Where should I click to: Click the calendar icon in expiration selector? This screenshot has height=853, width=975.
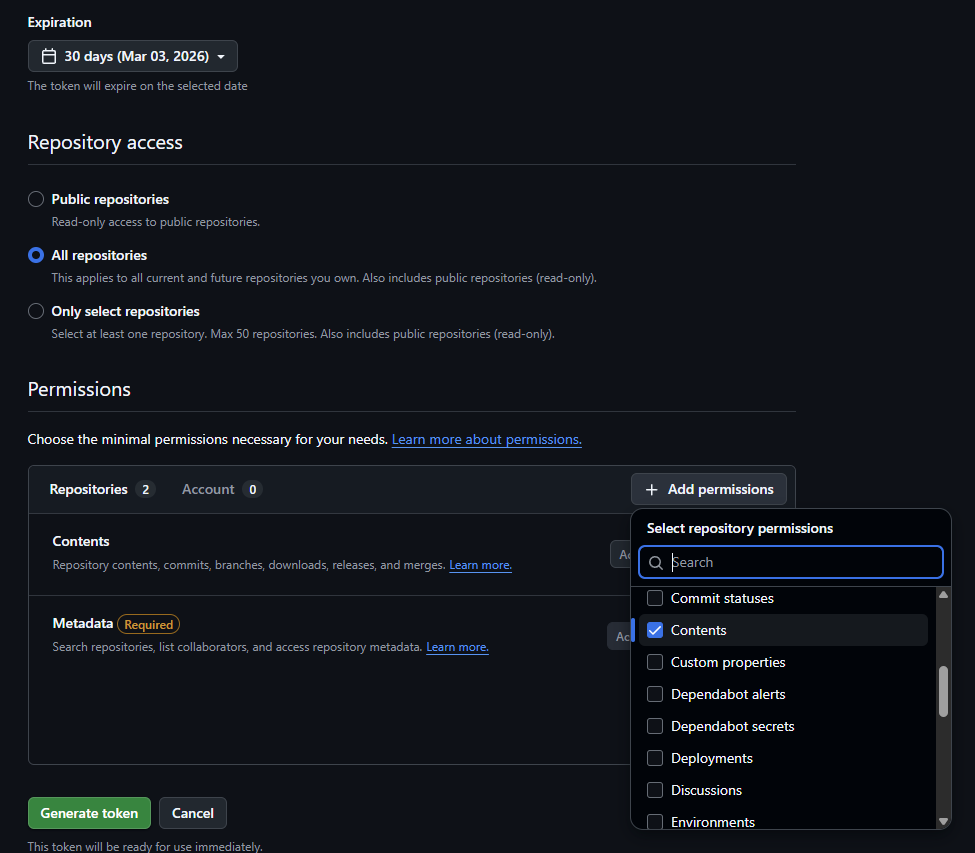pyautogui.click(x=49, y=56)
